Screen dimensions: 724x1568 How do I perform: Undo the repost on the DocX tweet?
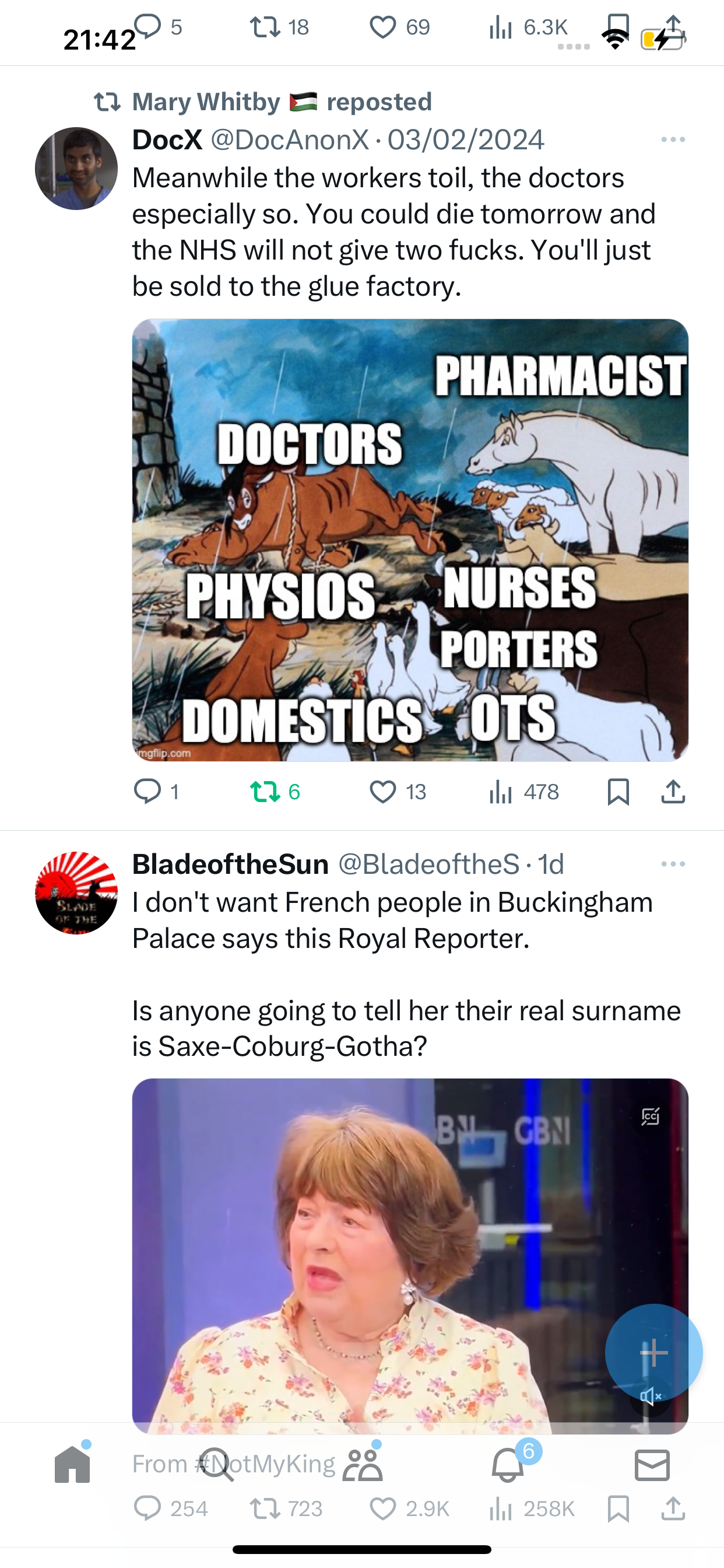(275, 792)
